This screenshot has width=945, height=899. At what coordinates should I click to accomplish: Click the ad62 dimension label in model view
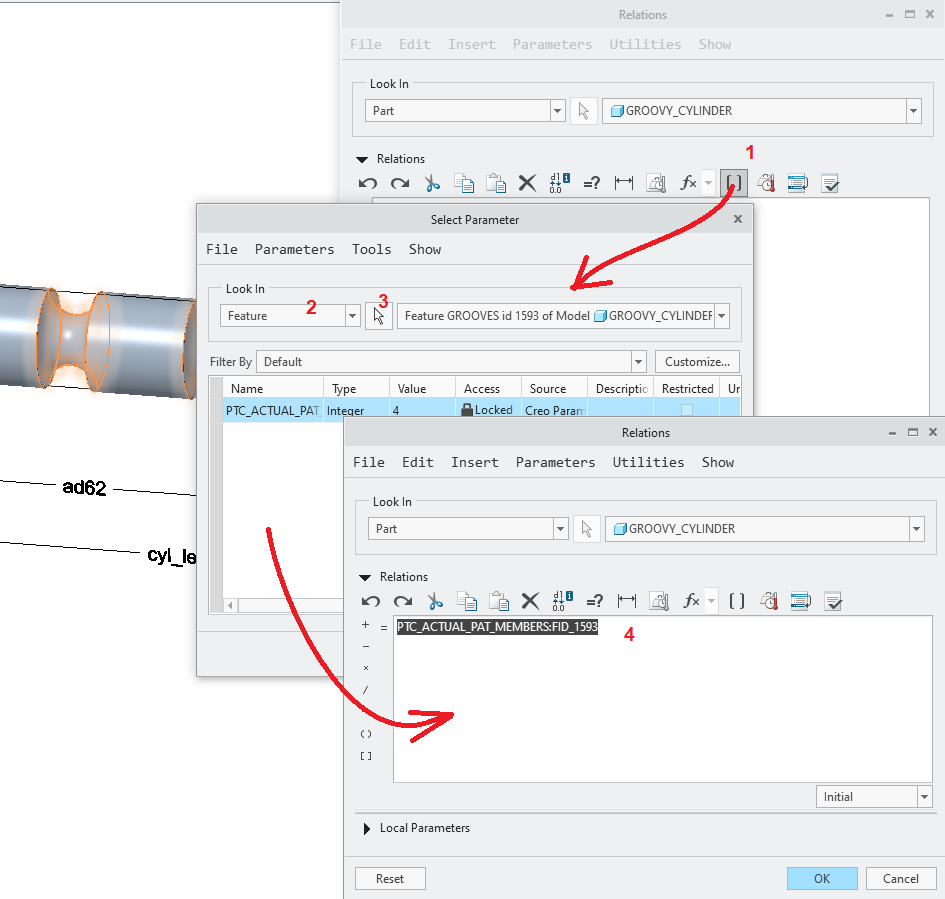tap(84, 487)
